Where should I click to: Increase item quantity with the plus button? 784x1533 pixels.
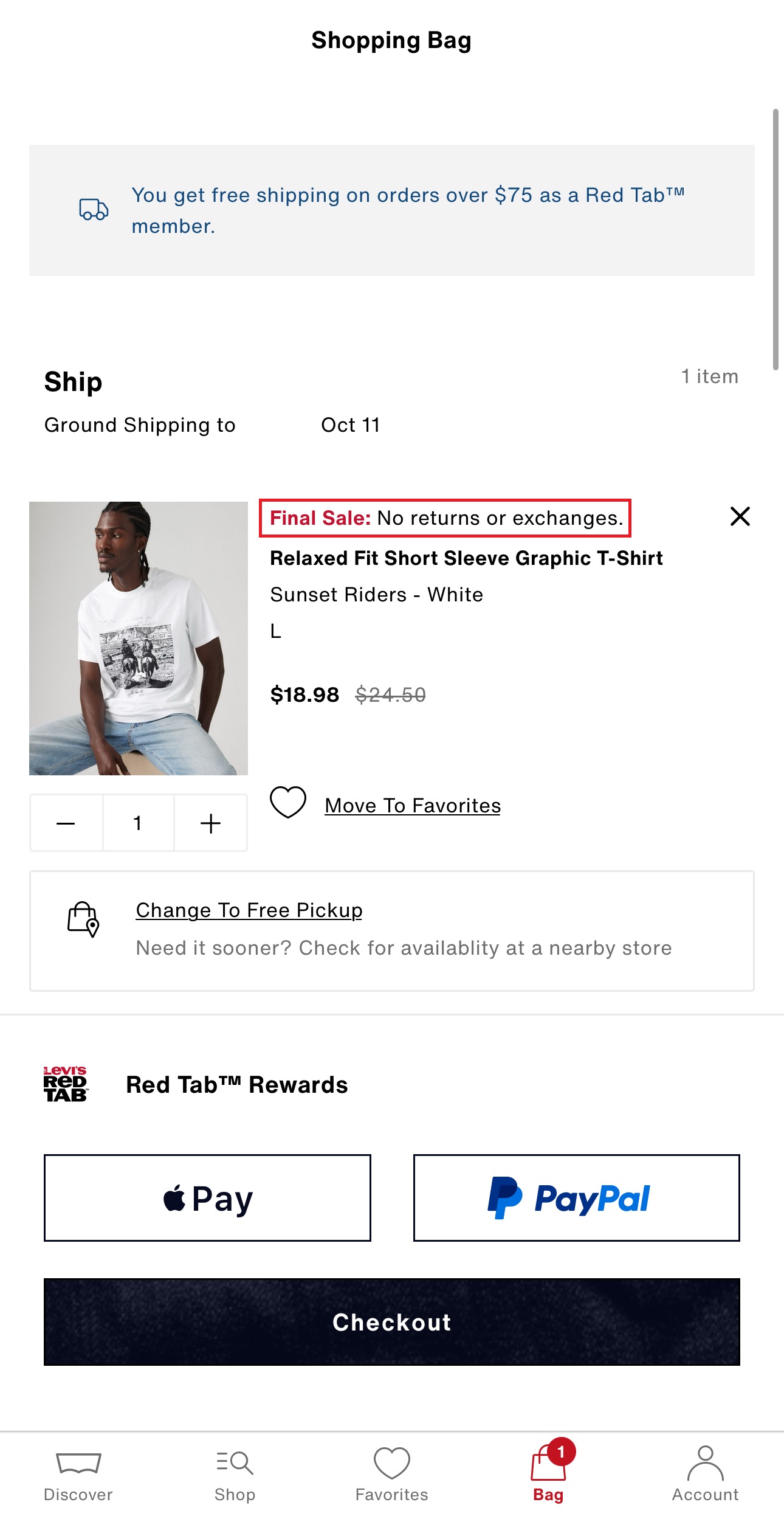point(210,823)
